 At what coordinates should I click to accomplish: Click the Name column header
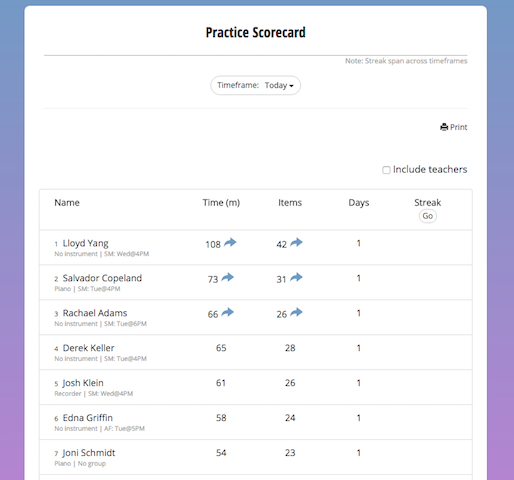click(67, 203)
